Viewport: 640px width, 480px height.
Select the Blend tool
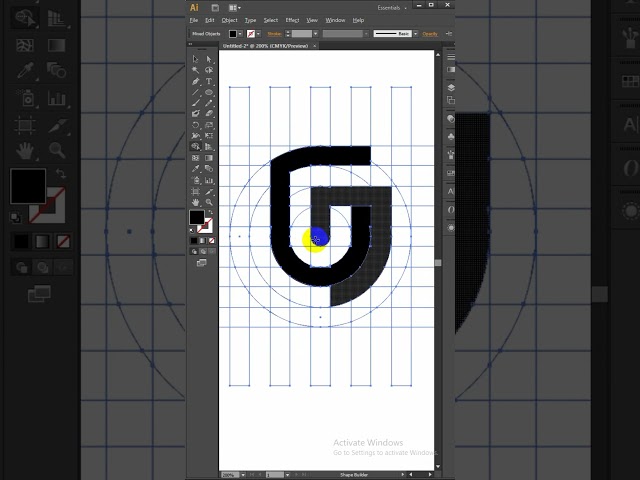(209, 169)
